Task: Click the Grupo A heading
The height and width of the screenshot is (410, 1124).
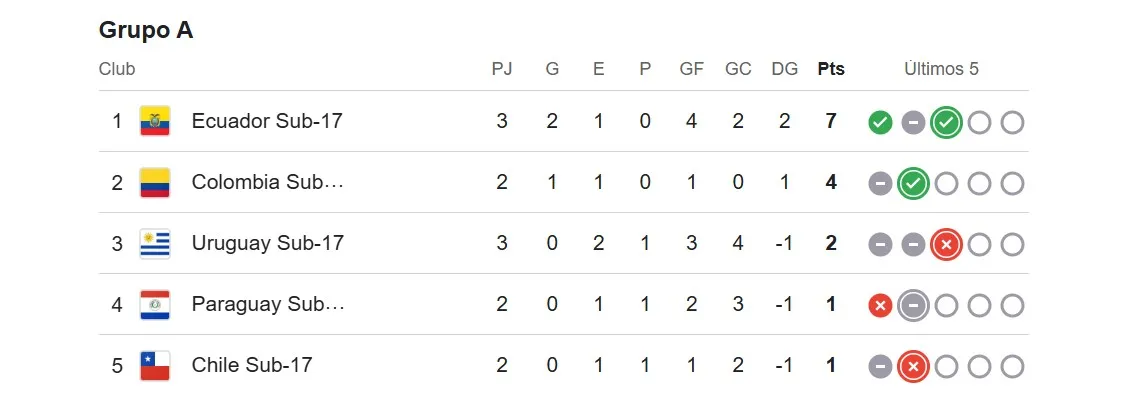Action: tap(146, 30)
